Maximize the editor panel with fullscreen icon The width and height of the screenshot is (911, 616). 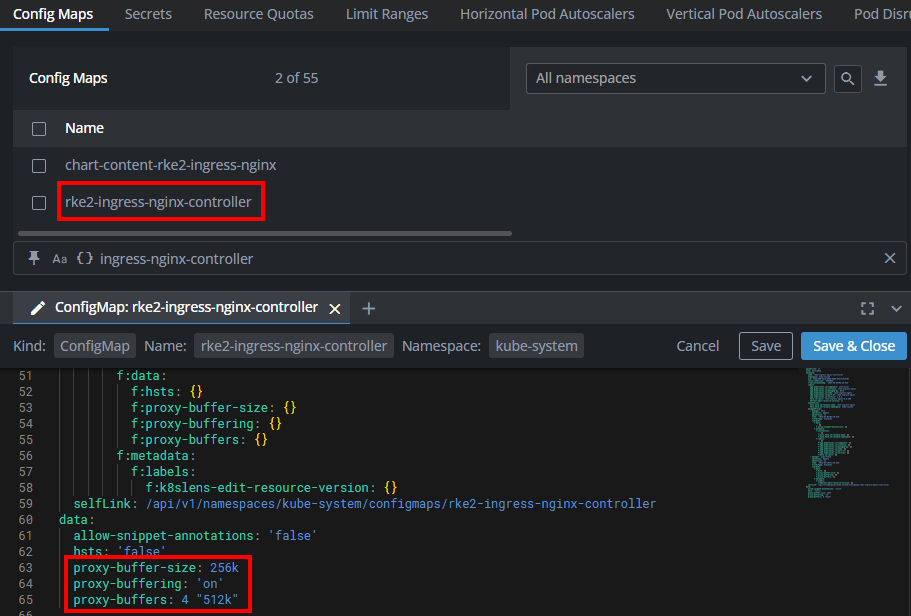(x=867, y=308)
